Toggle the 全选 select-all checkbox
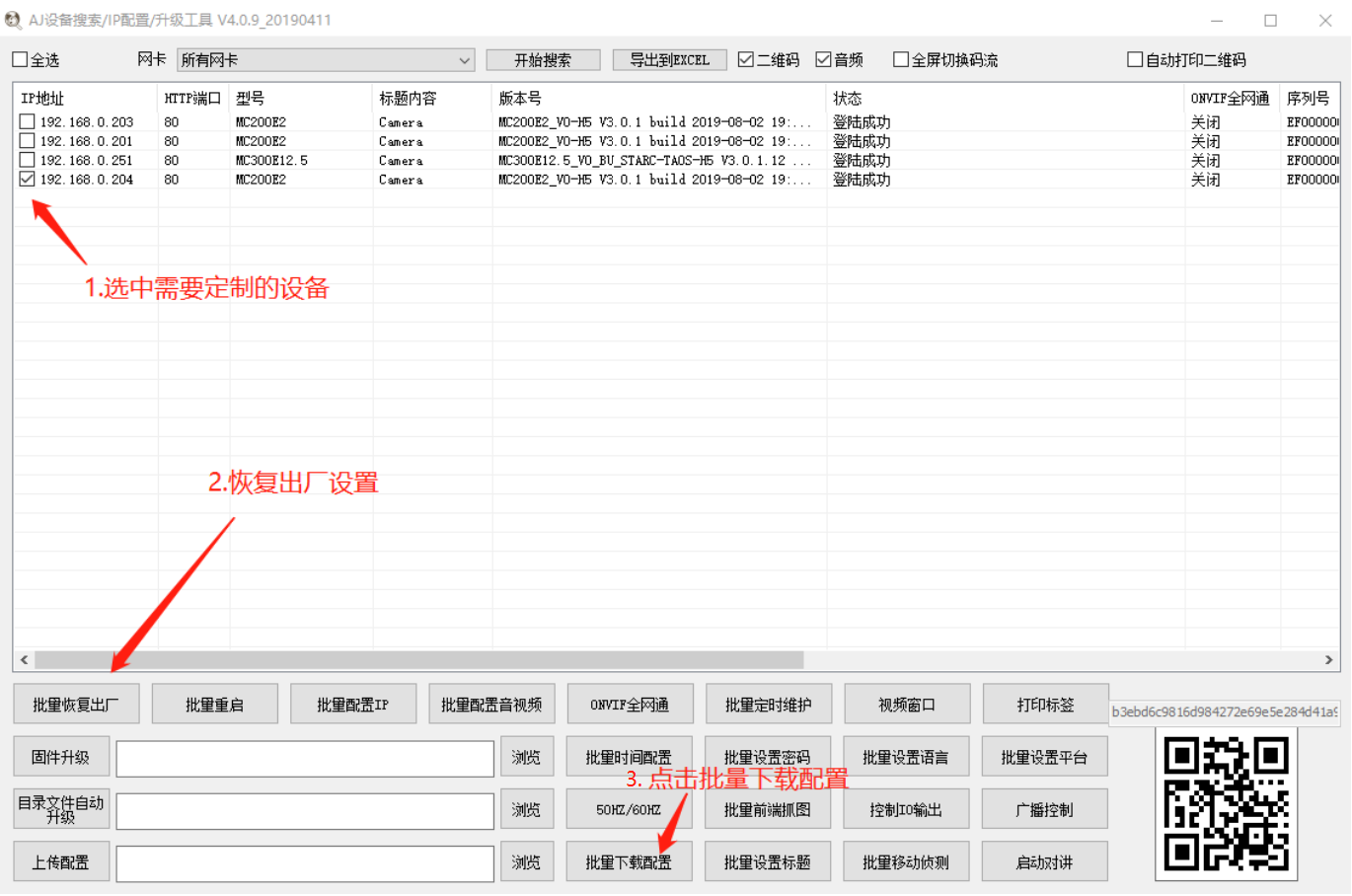This screenshot has height=896, width=1352. [x=21, y=60]
